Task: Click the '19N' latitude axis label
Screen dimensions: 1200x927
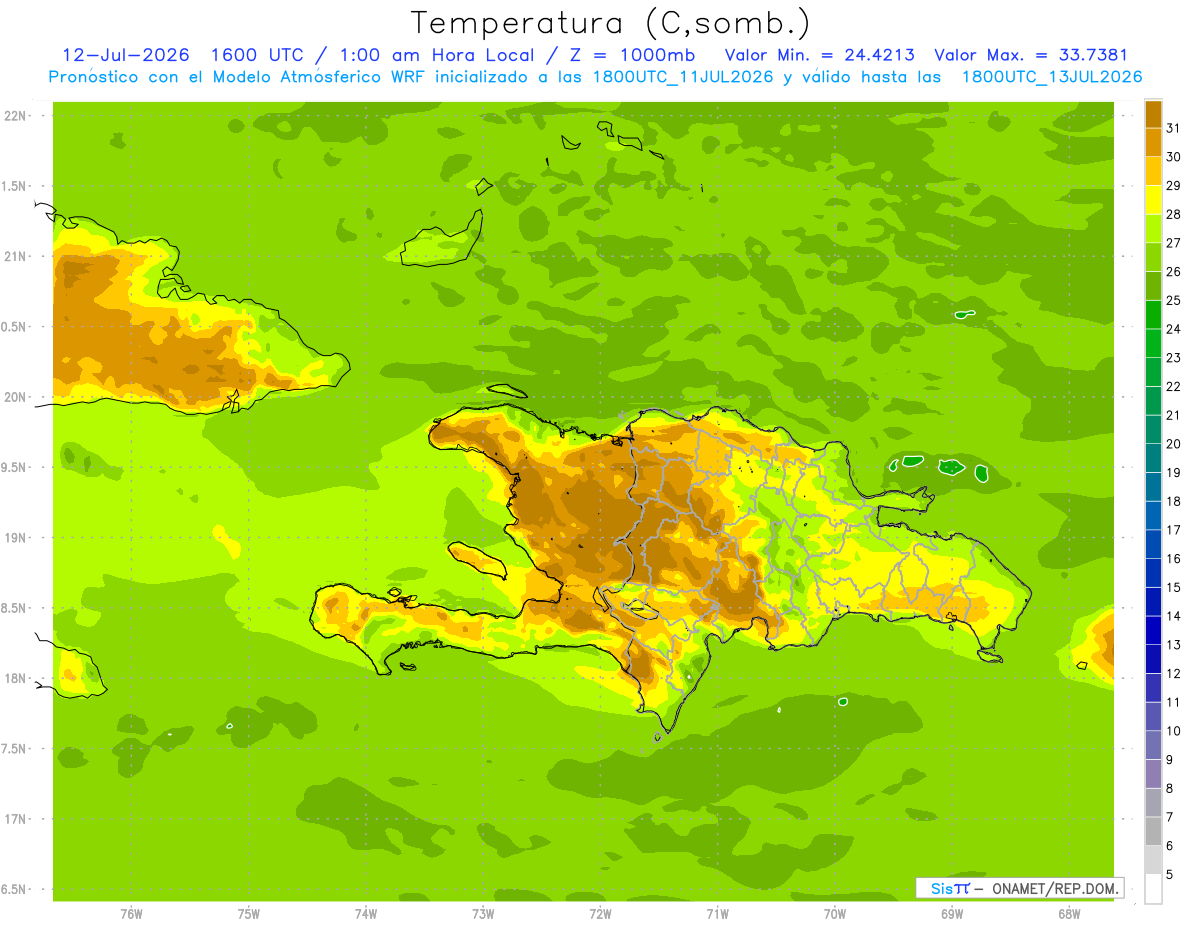Action: tap(16, 538)
